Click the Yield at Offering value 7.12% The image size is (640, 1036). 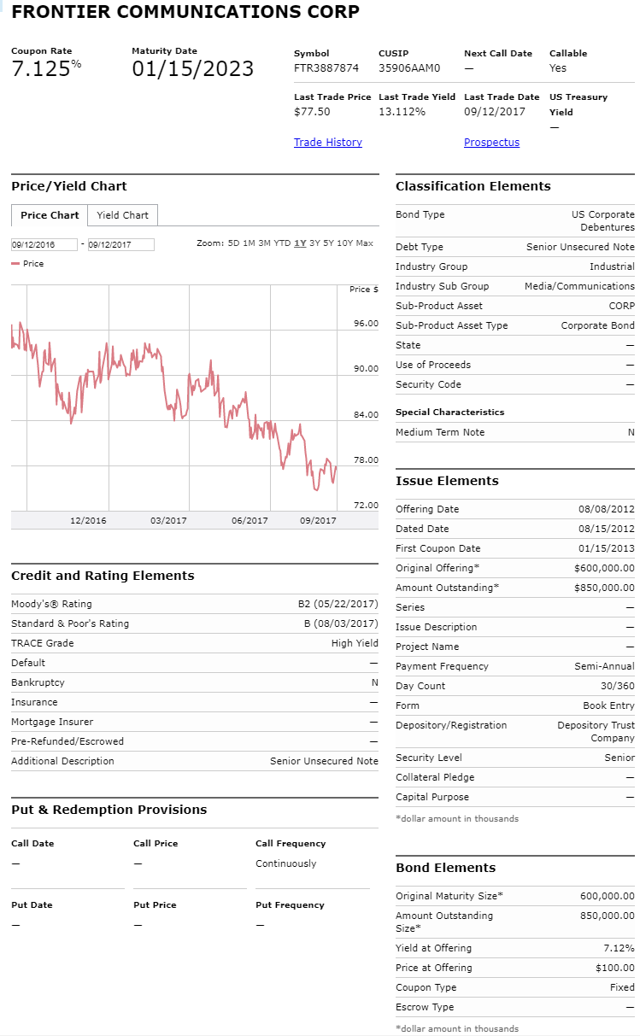619,948
